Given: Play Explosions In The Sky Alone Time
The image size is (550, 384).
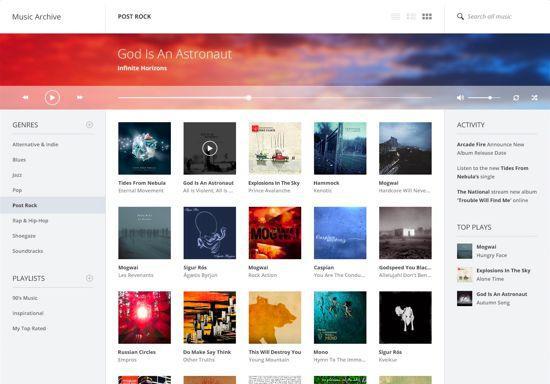Looking at the screenshot, I should click(x=494, y=275).
